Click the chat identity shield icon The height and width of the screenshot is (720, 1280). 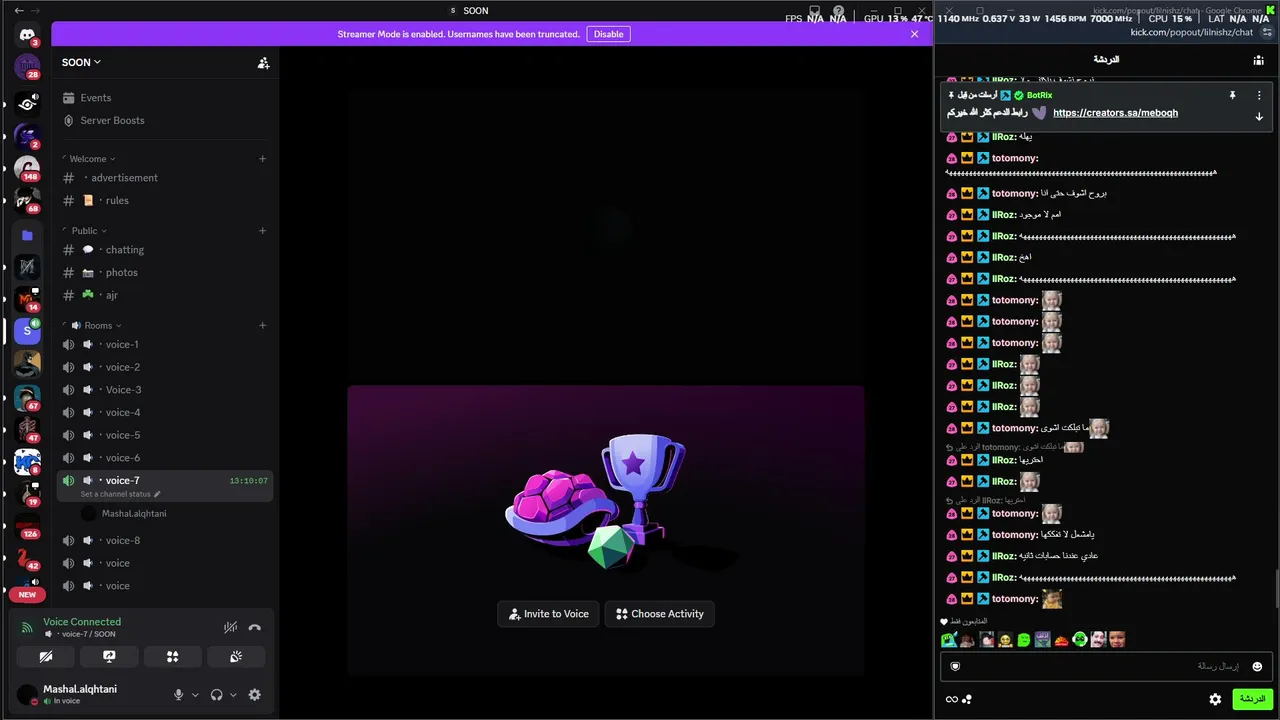pyautogui.click(x=955, y=666)
